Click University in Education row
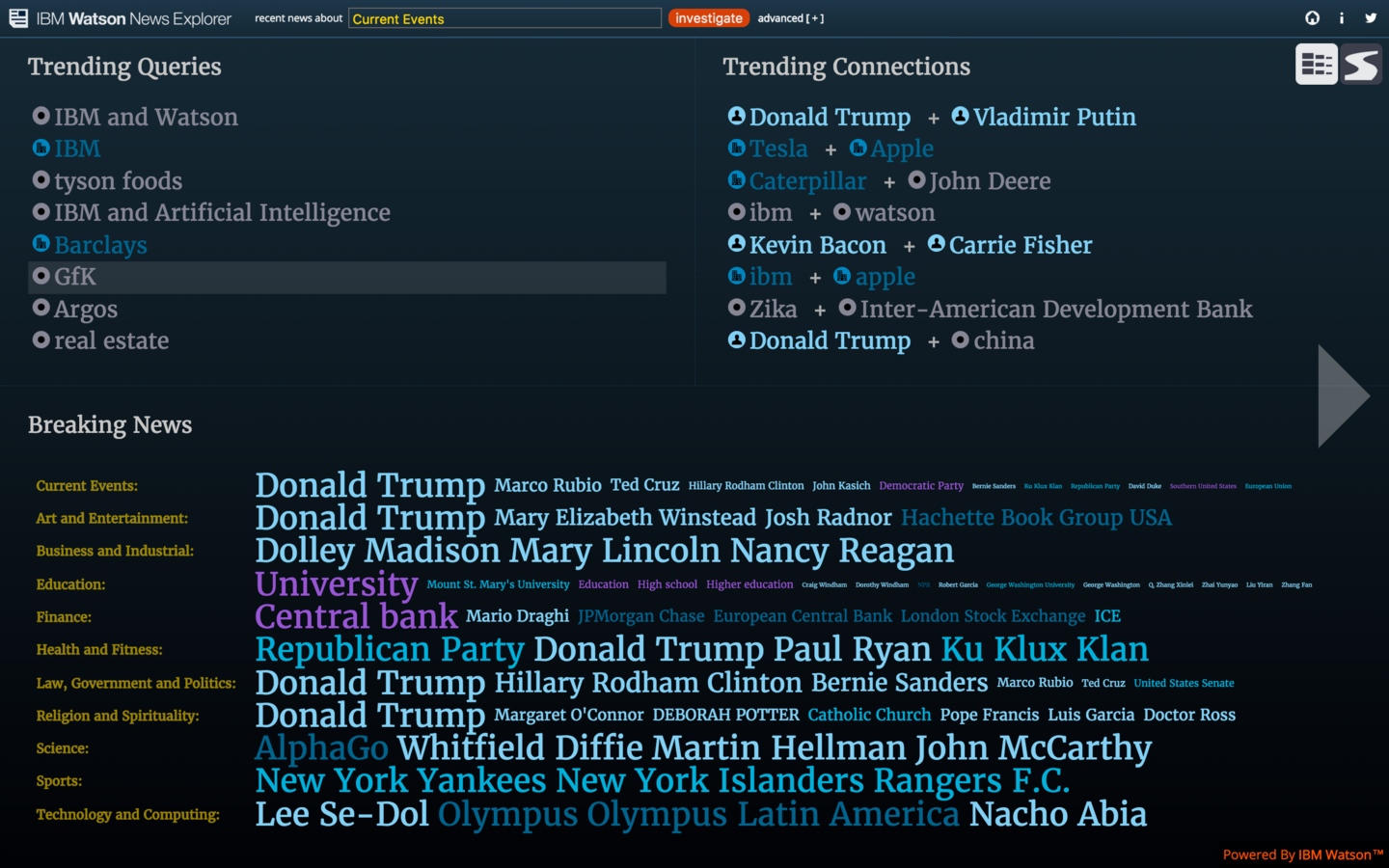 pos(337,584)
